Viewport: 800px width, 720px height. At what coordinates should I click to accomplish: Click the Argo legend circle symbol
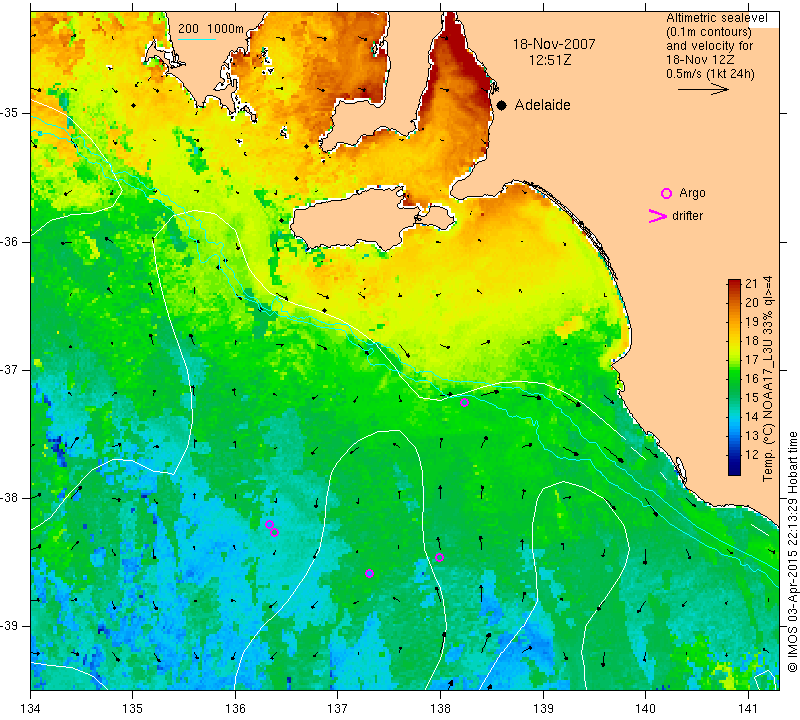pyautogui.click(x=666, y=193)
